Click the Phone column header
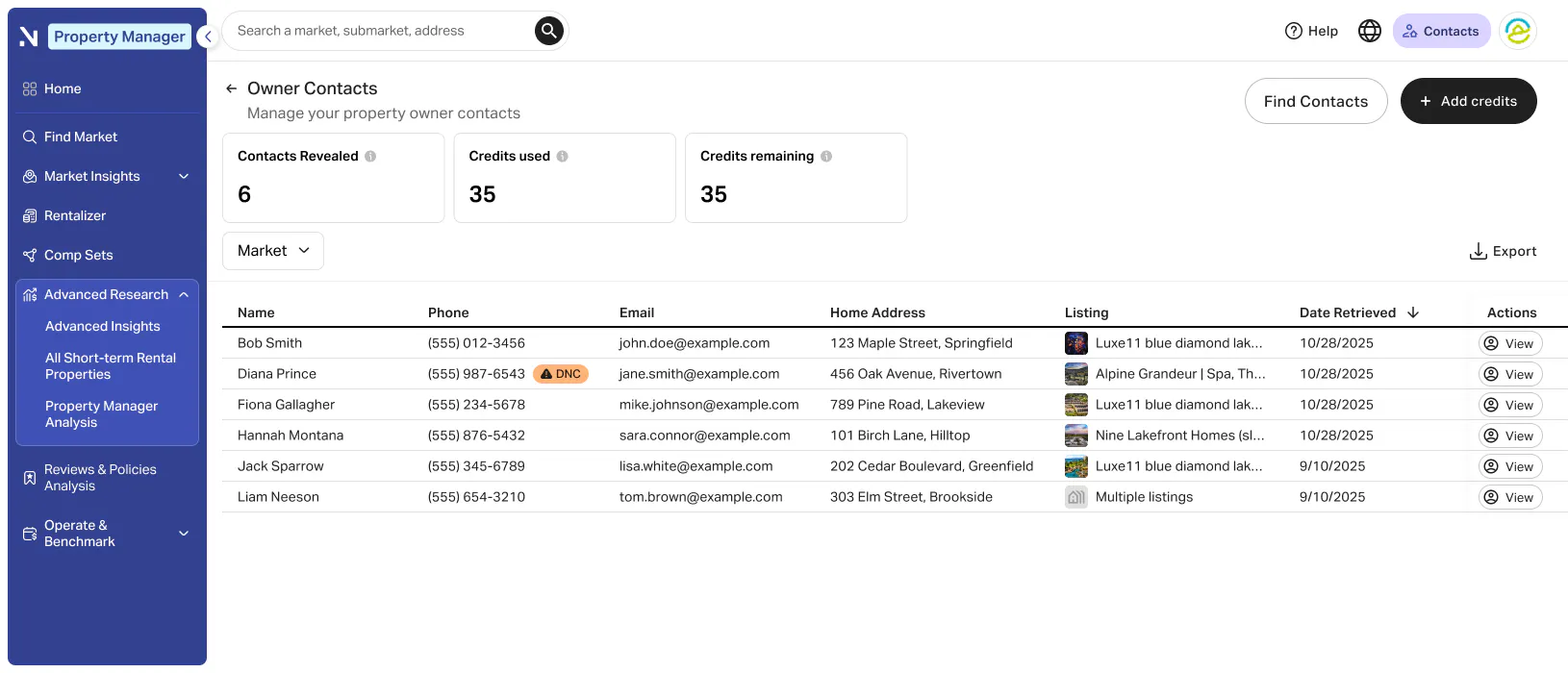Screen dimensions: 1568x673 (448, 312)
